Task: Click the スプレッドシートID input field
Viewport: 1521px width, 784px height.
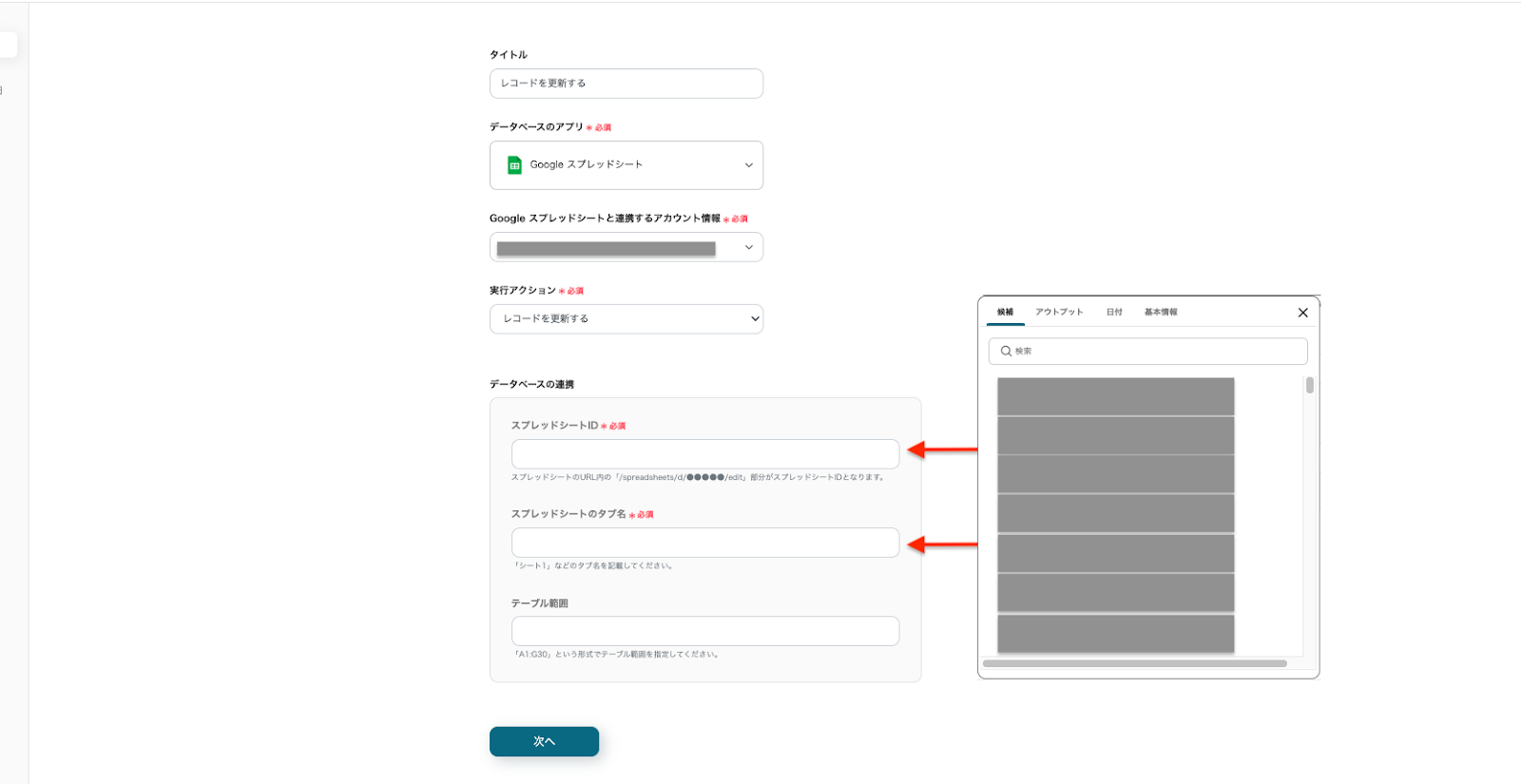Action: coord(705,454)
